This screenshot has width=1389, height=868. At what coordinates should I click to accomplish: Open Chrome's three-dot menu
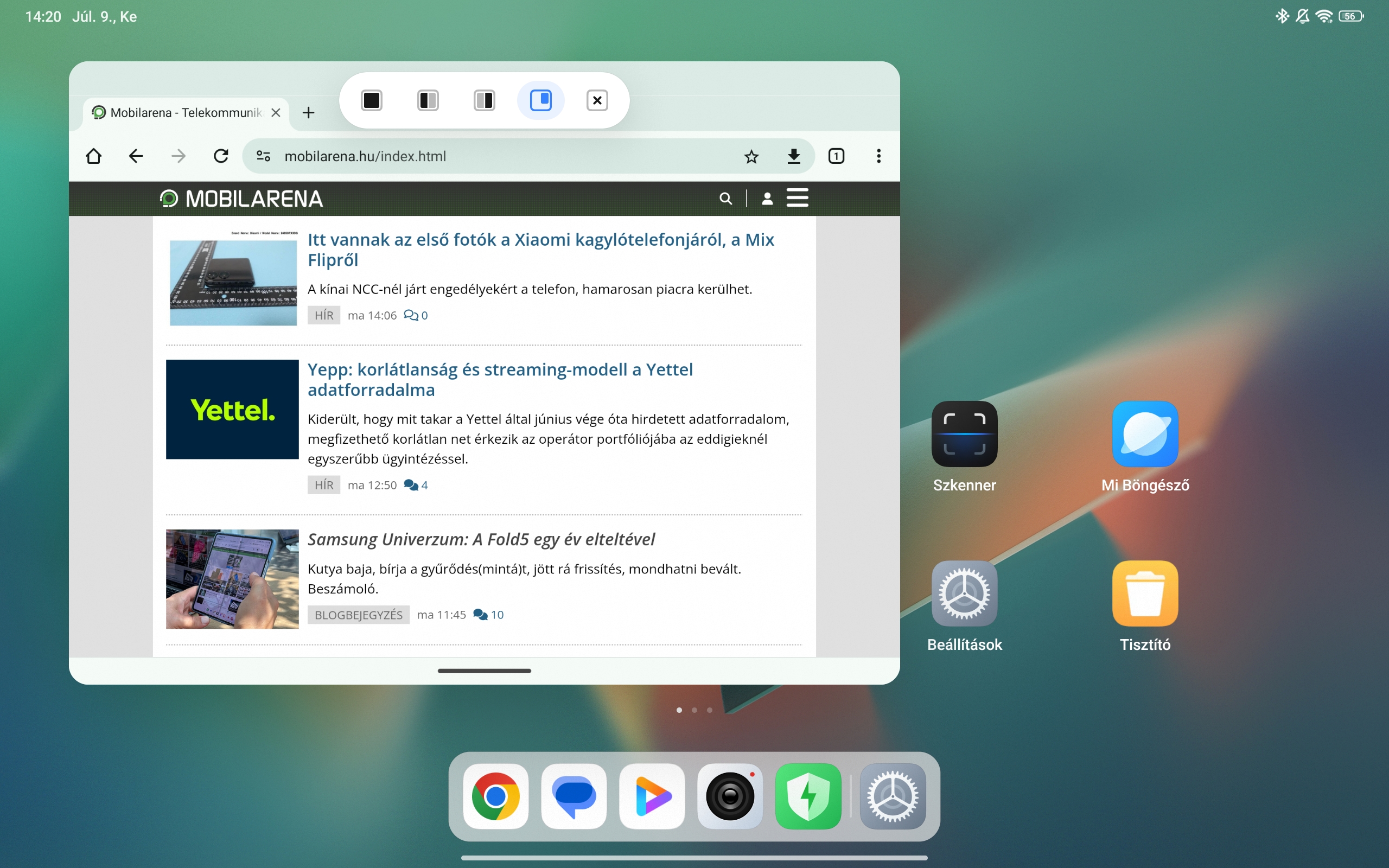pyautogui.click(x=879, y=156)
